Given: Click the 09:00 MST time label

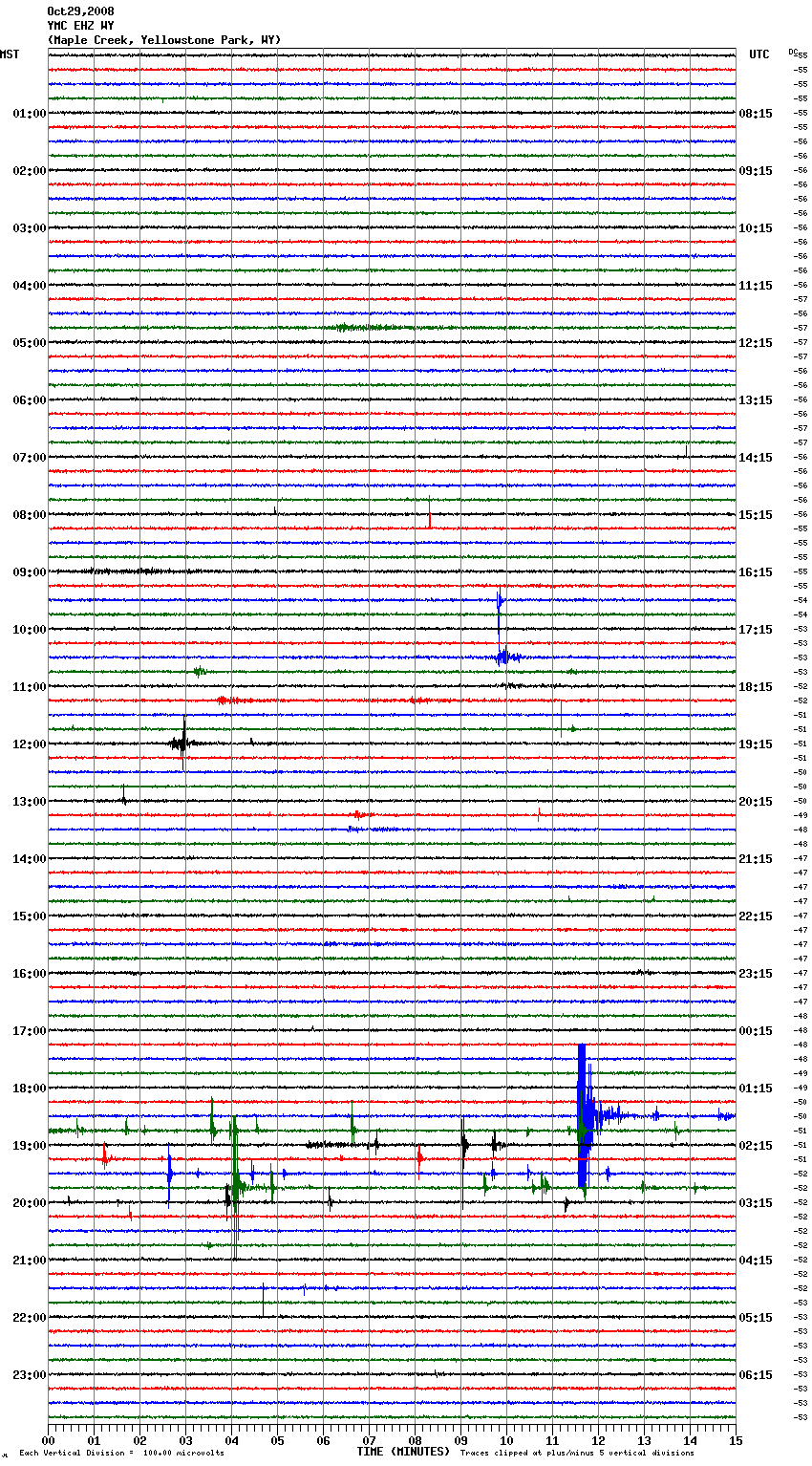Looking at the screenshot, I should [29, 572].
